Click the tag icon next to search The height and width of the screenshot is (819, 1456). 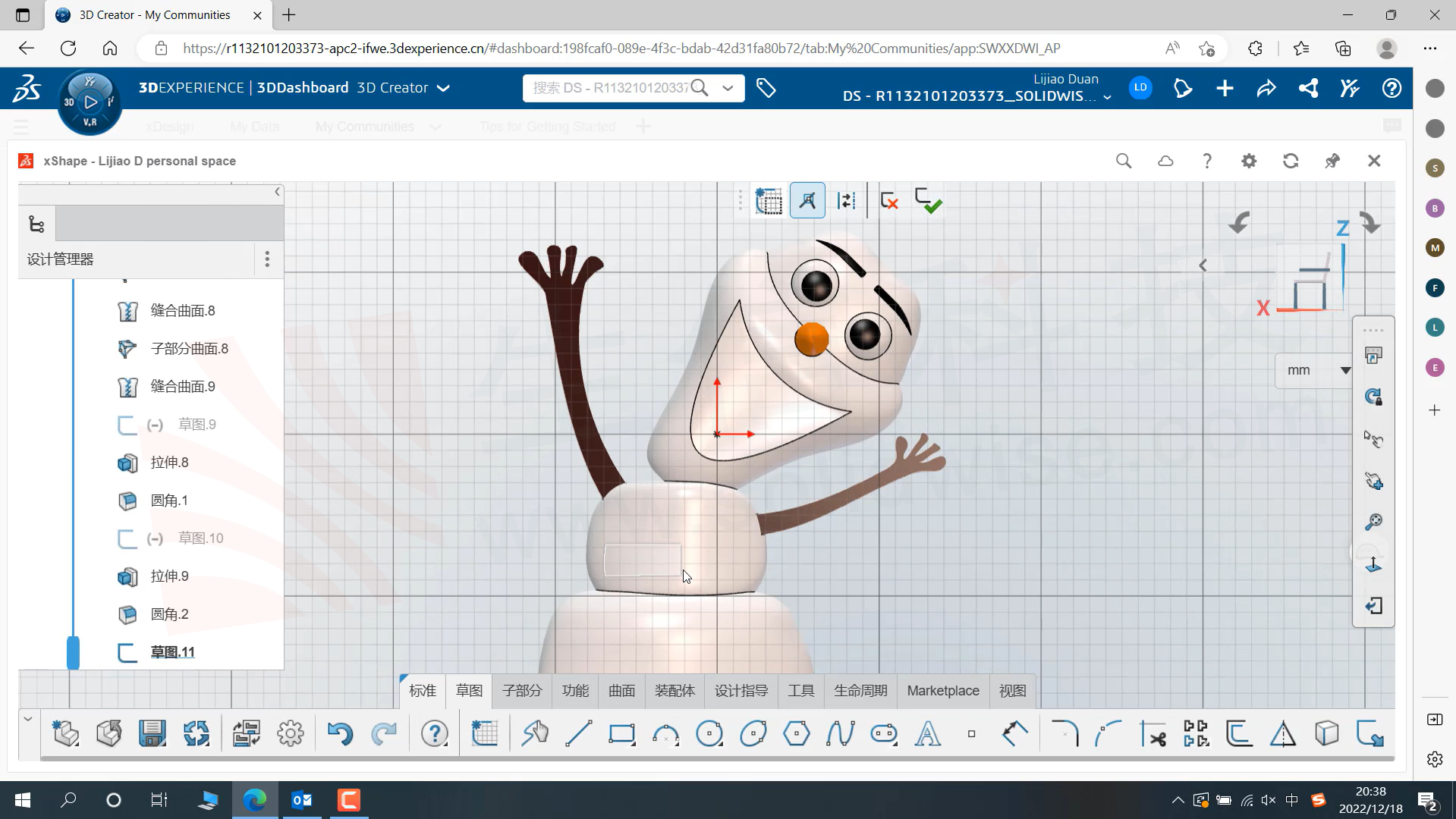pyautogui.click(x=766, y=88)
